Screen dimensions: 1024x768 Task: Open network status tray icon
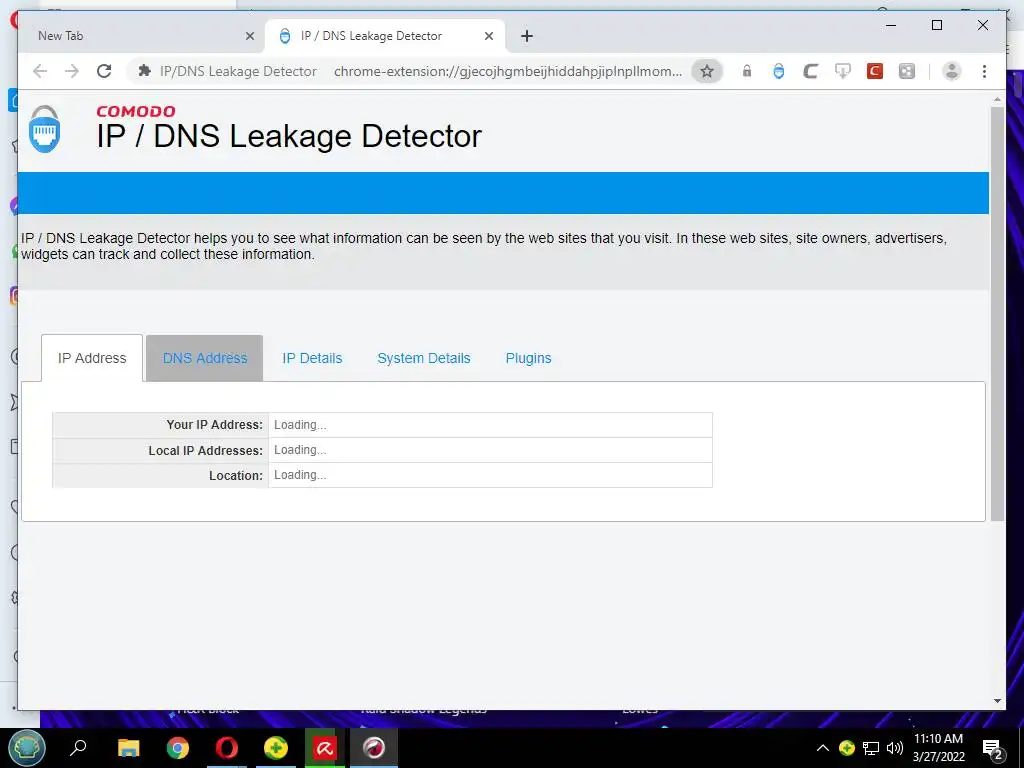[x=871, y=748]
